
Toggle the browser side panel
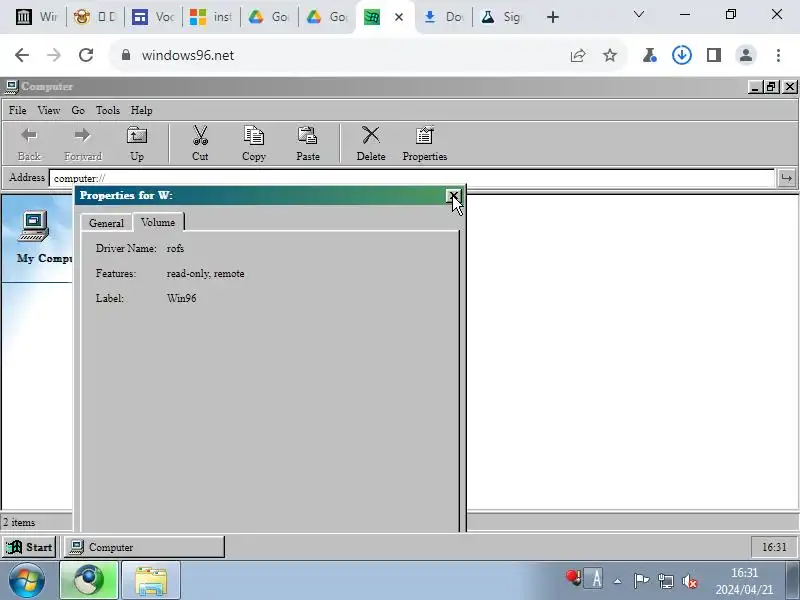[714, 55]
